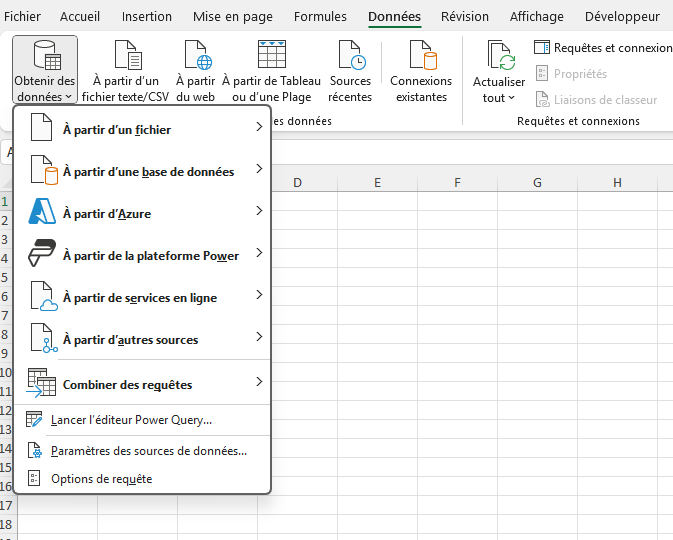Expand À partir de la plateforme Power arrow
The height and width of the screenshot is (540, 673).
tap(259, 253)
